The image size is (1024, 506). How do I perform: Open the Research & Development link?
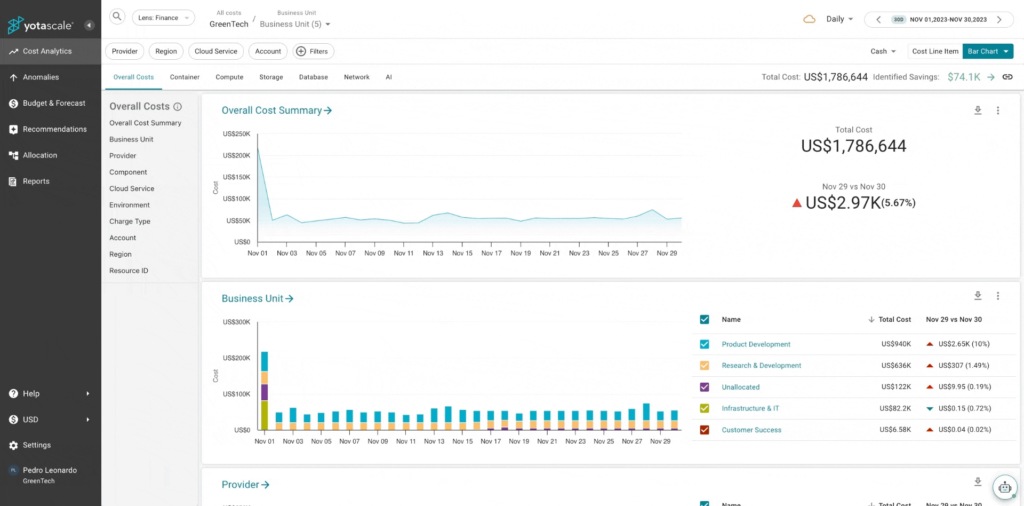[761, 366]
